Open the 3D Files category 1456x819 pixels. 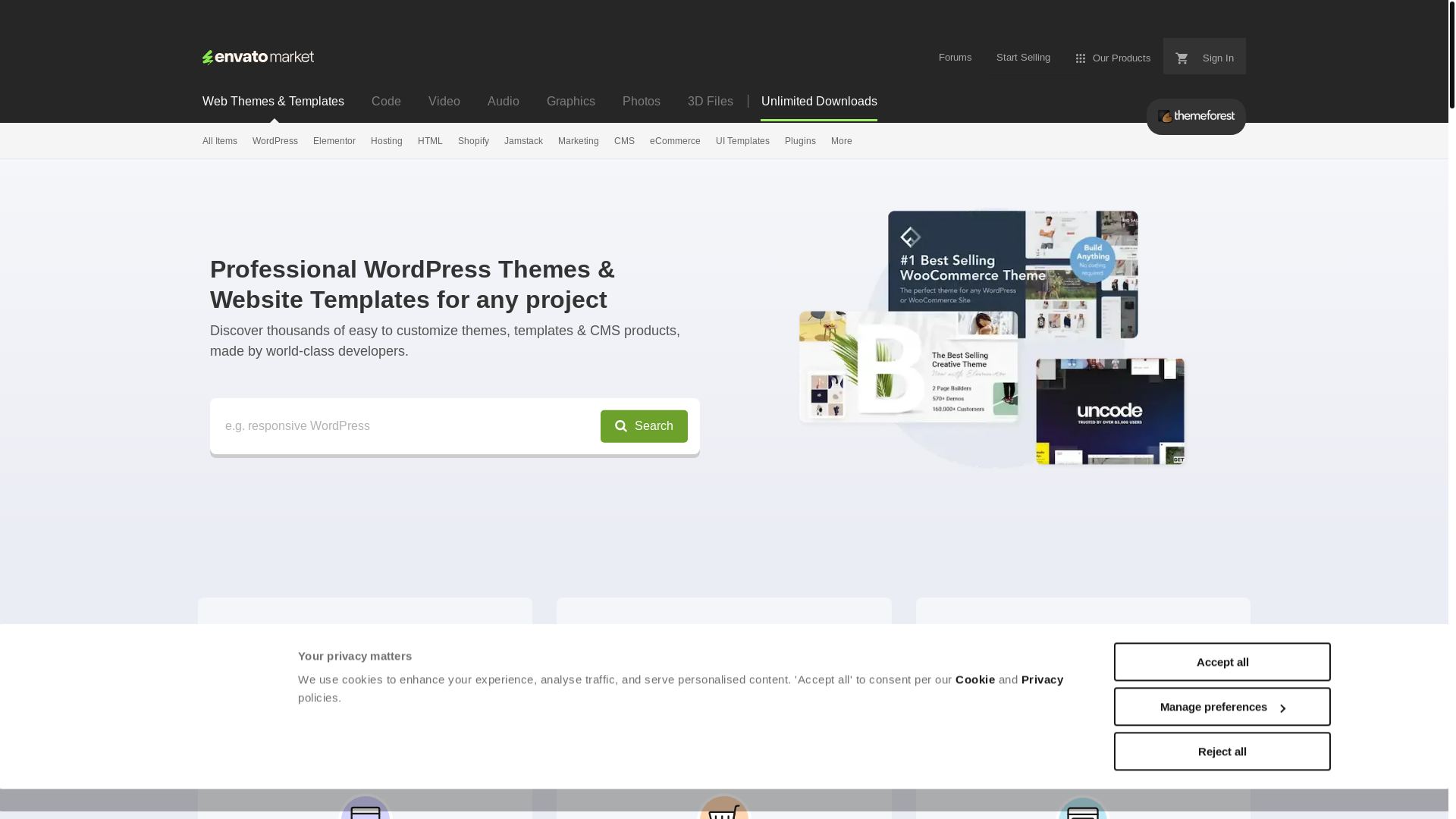(x=711, y=102)
